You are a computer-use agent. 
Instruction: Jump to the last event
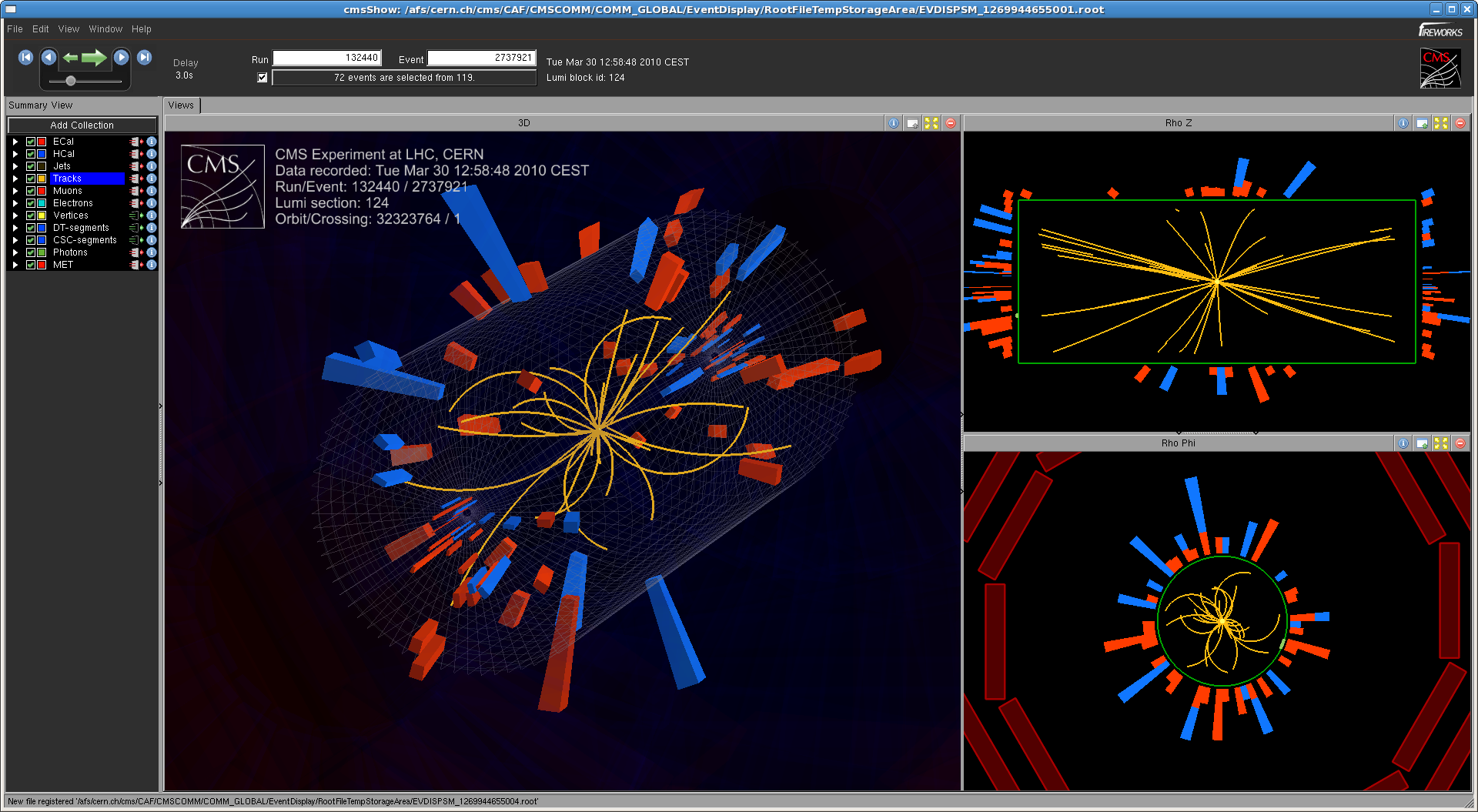click(x=144, y=58)
